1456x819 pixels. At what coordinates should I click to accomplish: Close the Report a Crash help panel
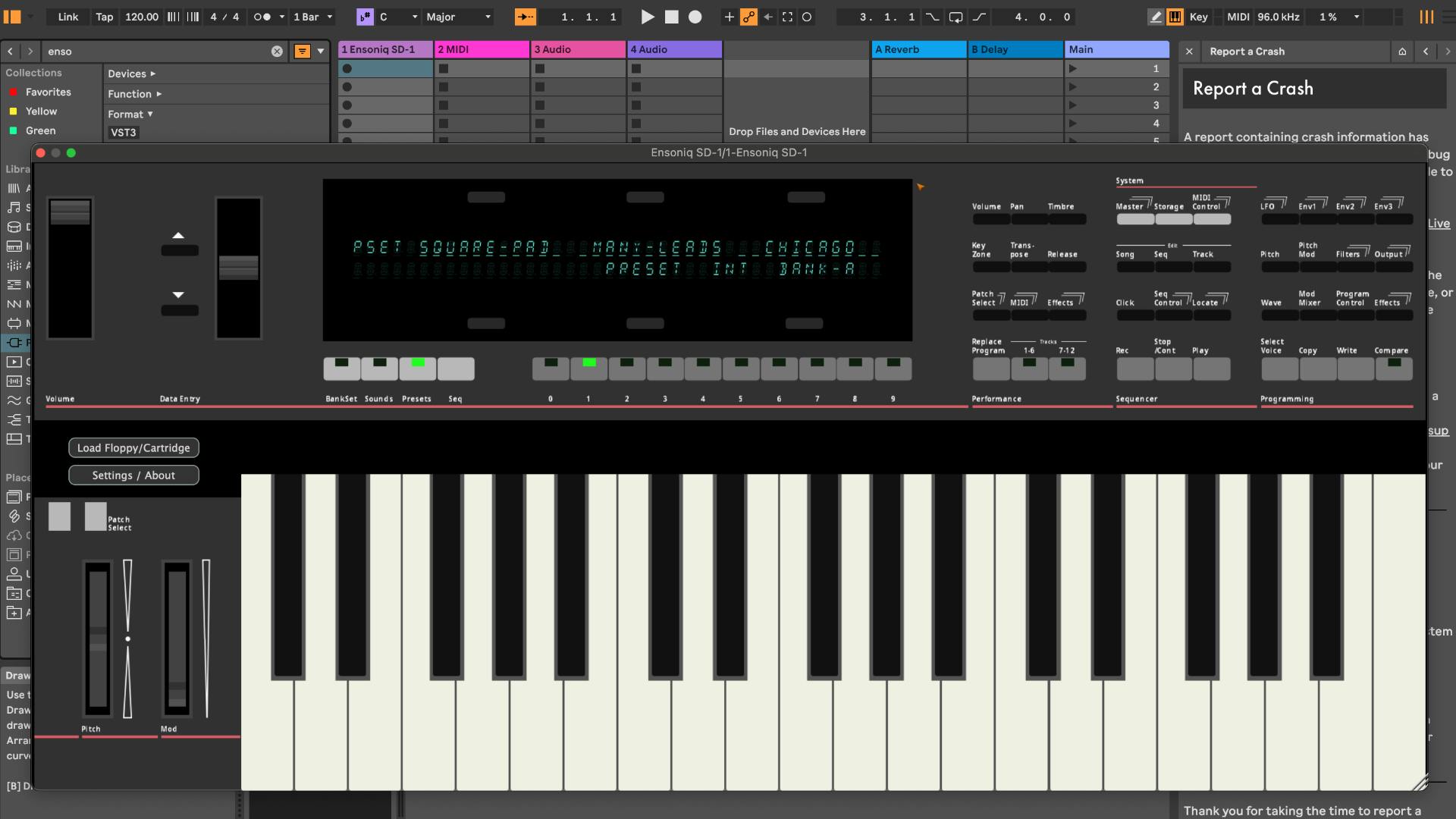pos(1189,52)
